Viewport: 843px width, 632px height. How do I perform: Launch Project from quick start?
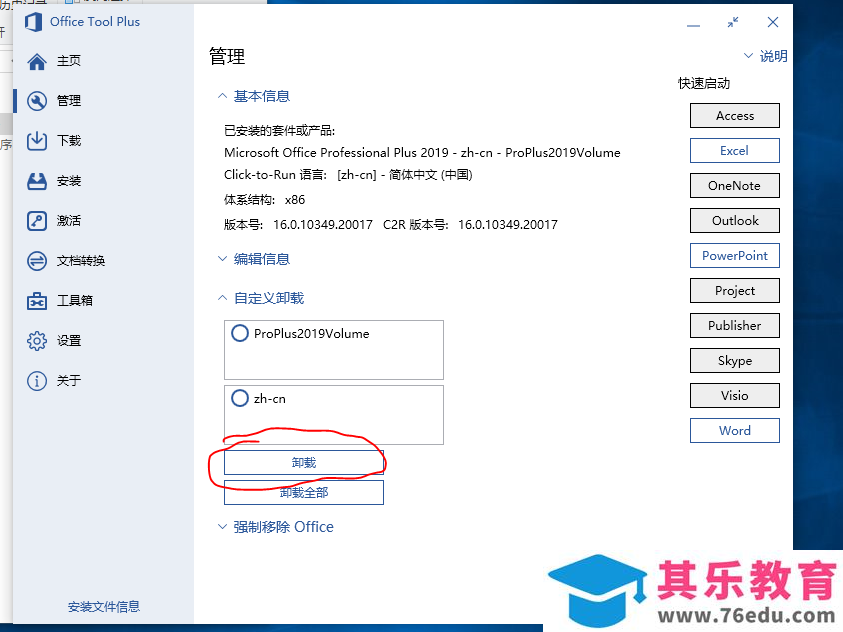(734, 290)
